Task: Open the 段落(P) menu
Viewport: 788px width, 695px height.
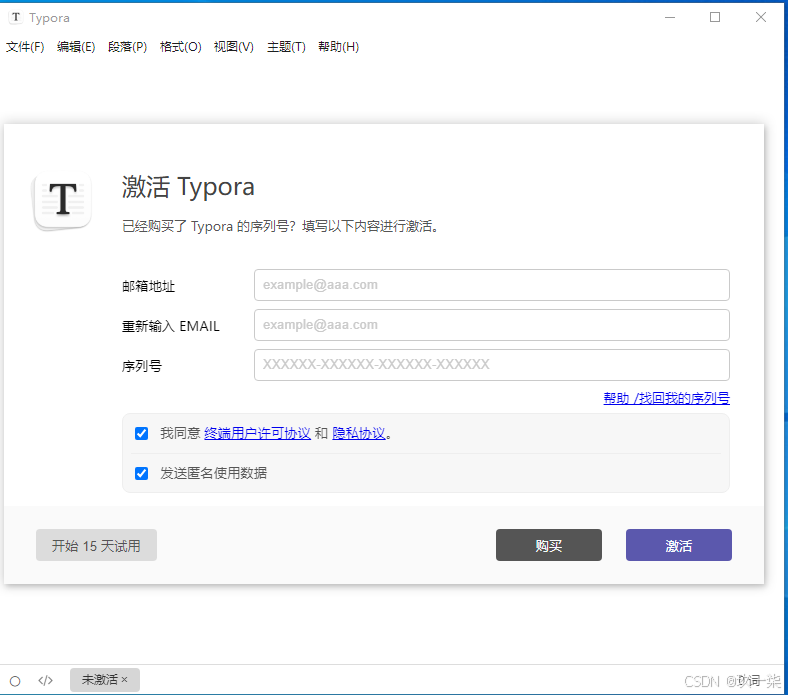Action: click(x=127, y=47)
